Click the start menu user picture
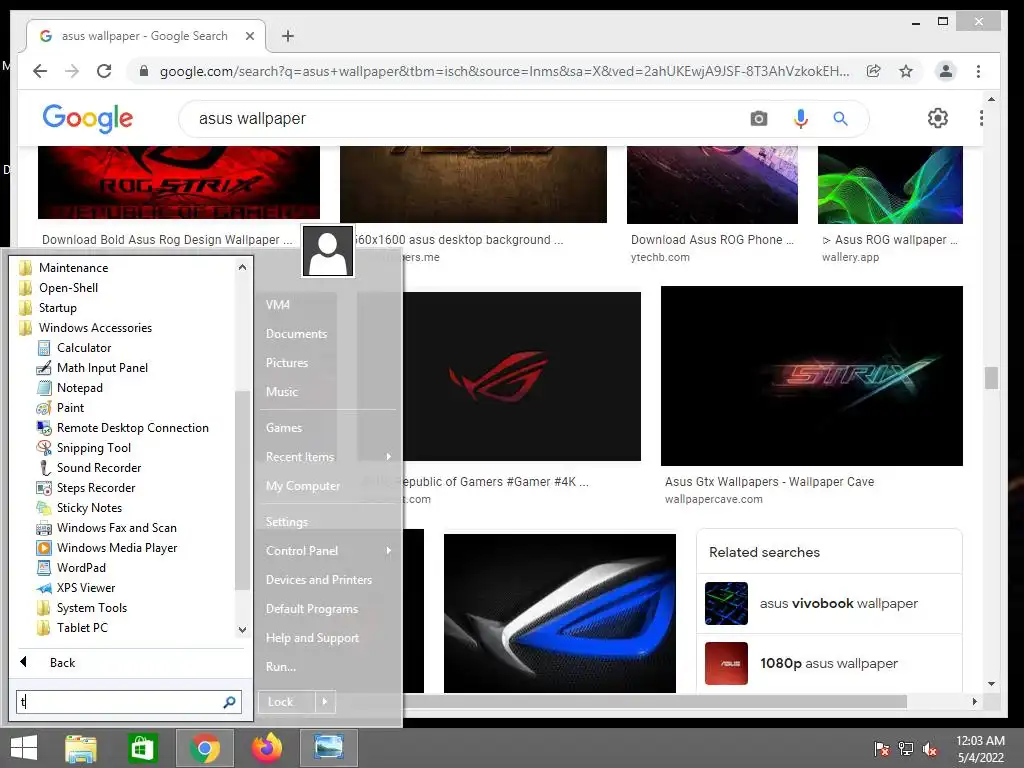 pyautogui.click(x=328, y=251)
